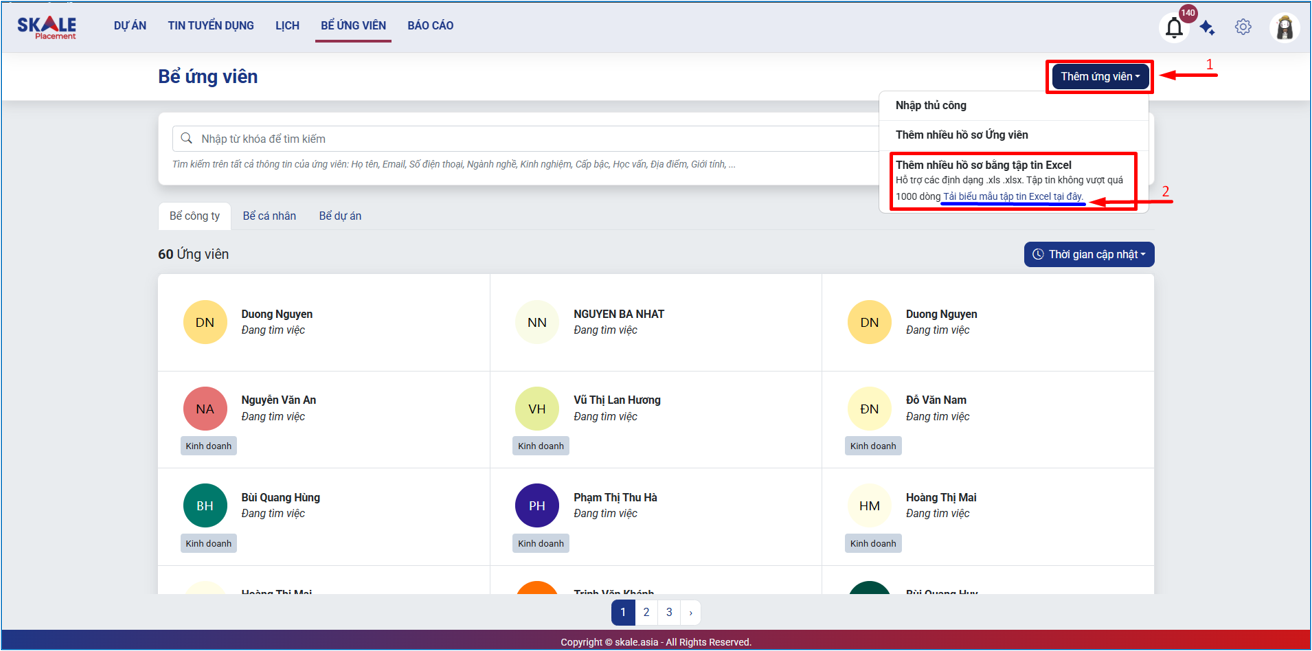Click the Tải biểu mẫu tập tin Excel link

point(1013,197)
